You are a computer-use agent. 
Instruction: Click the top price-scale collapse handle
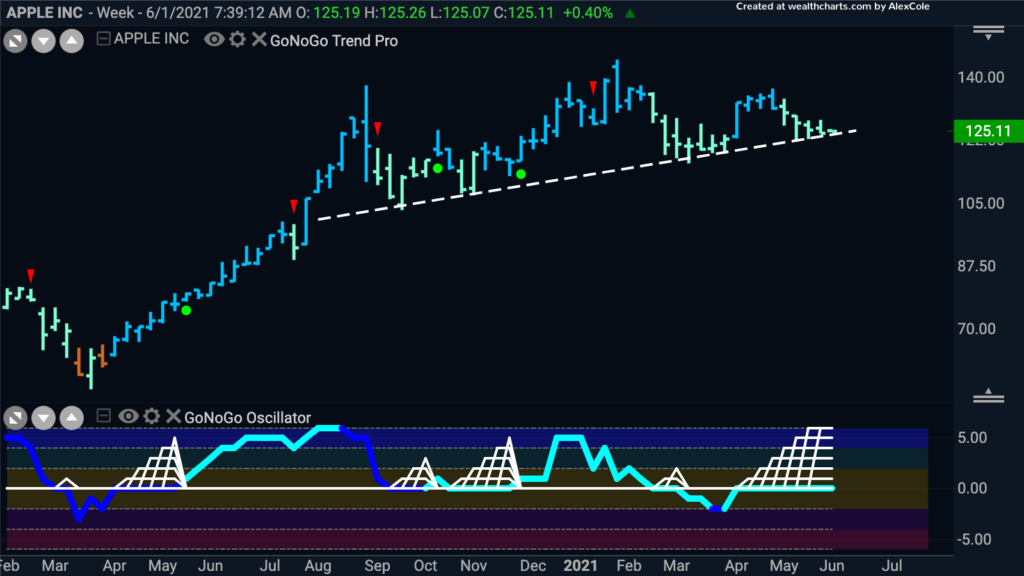coord(988,33)
